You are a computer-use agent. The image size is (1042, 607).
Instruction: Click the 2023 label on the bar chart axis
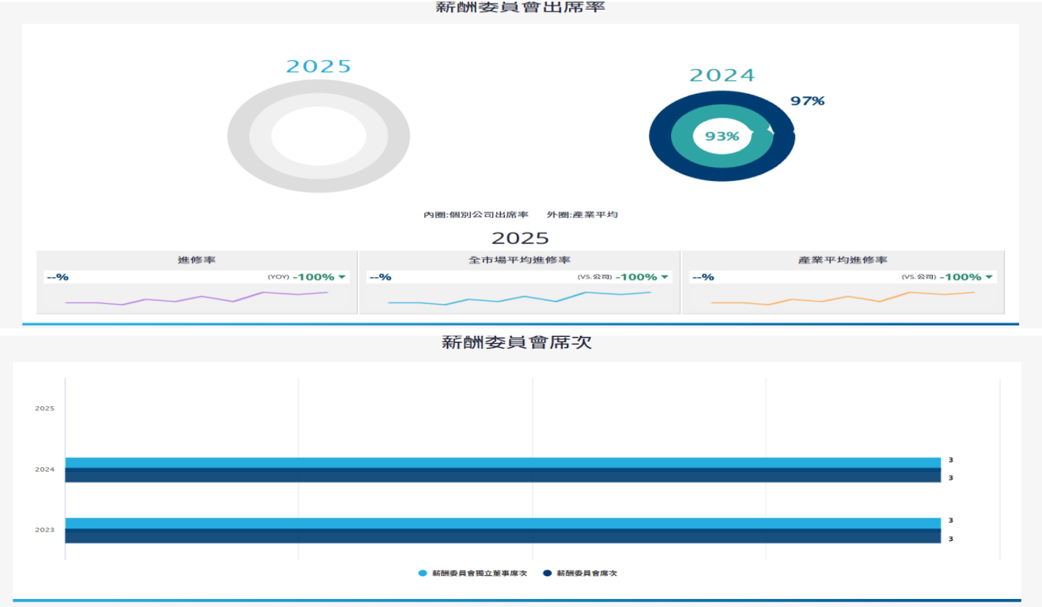(45, 530)
